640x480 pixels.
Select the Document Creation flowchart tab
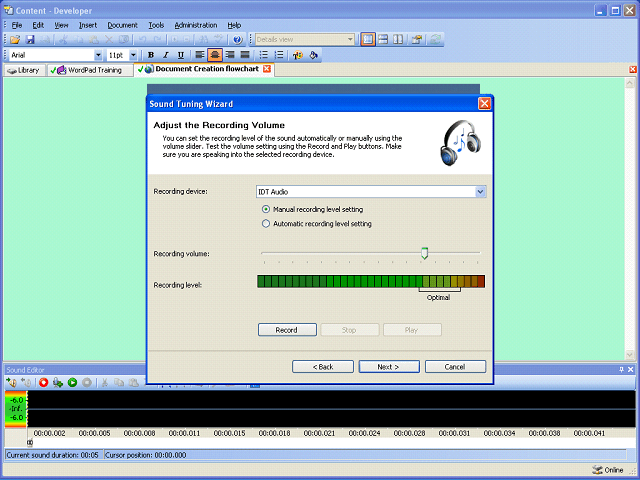click(x=203, y=69)
